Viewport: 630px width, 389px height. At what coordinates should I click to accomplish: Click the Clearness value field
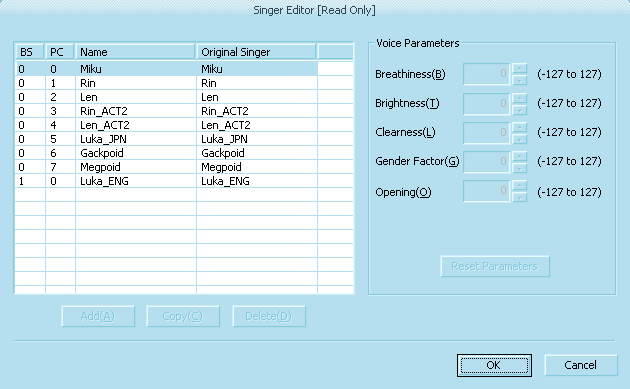[487, 133]
